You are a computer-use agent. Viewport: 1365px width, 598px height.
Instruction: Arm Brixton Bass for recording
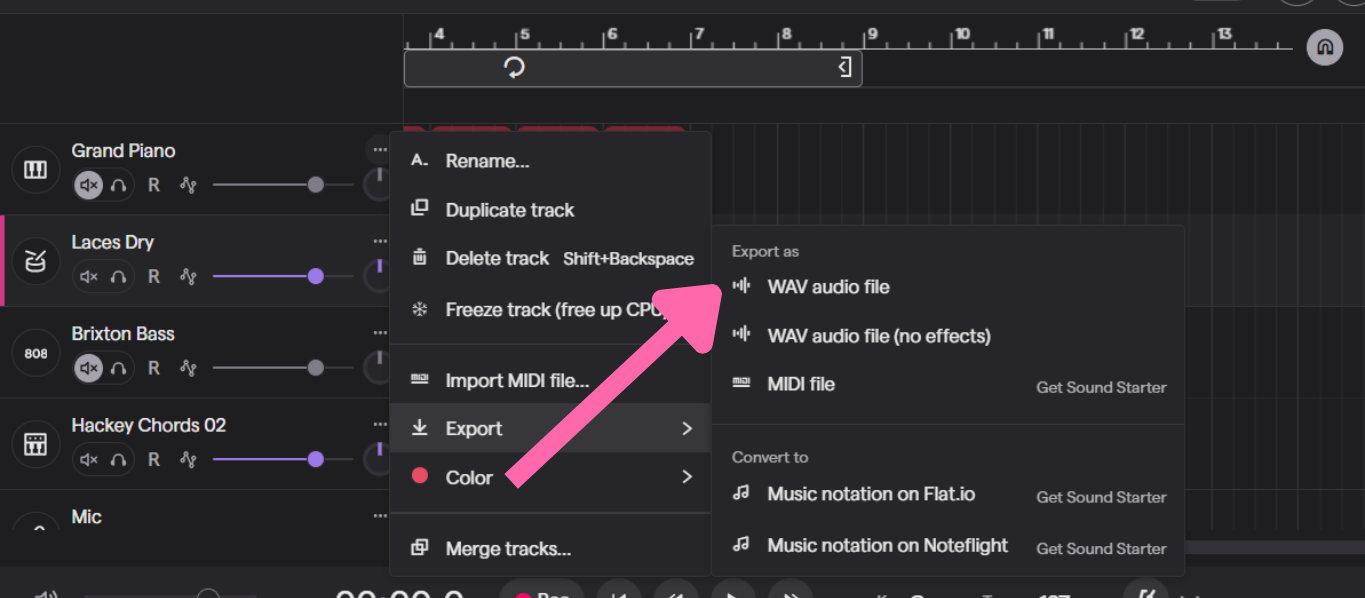(153, 368)
